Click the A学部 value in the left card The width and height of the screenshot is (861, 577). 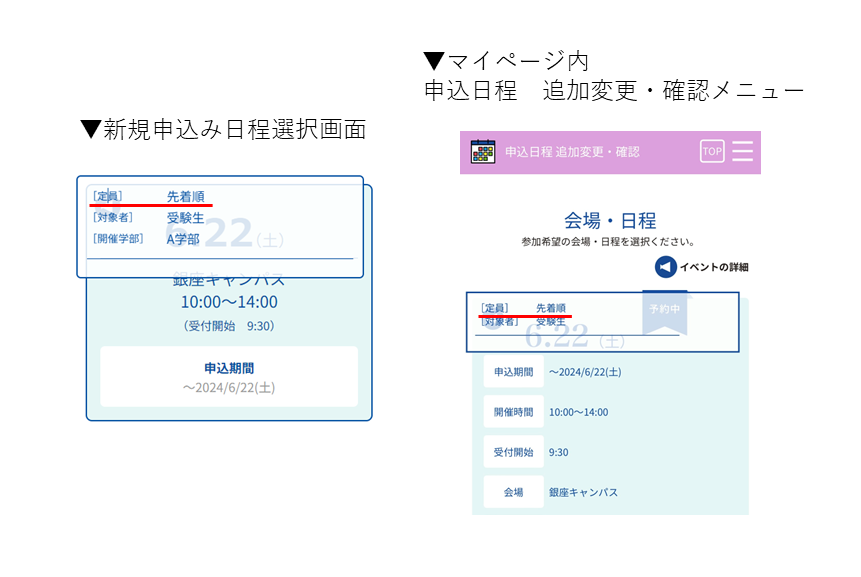coord(183,239)
